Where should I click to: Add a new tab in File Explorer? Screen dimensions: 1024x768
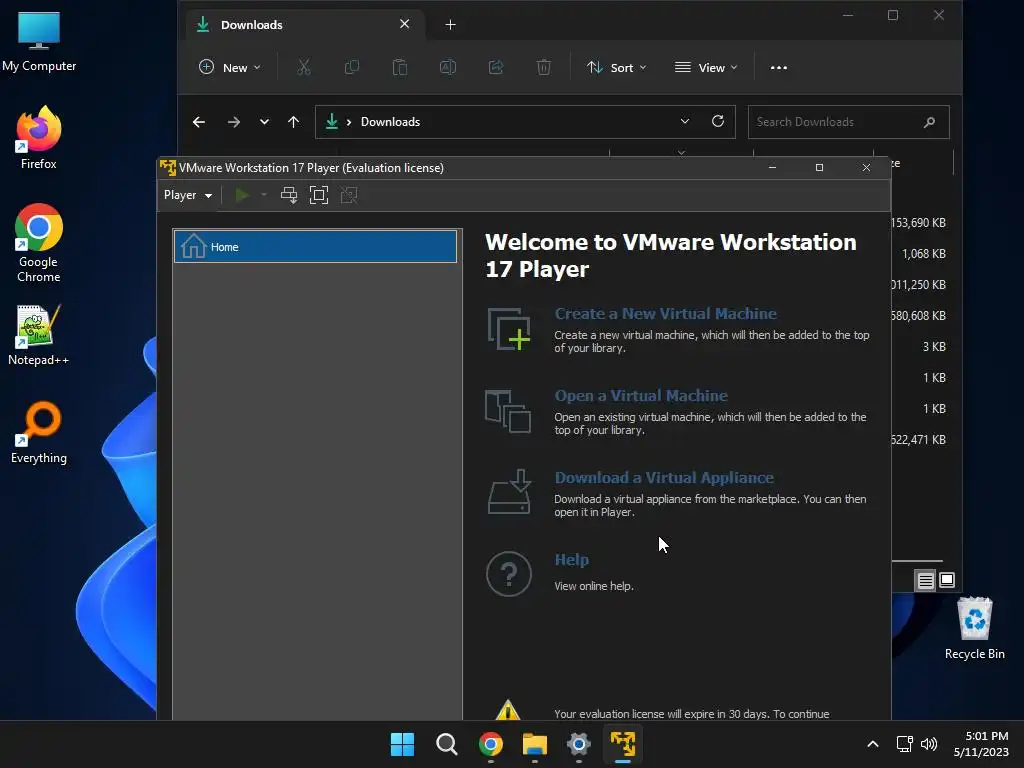451,25
